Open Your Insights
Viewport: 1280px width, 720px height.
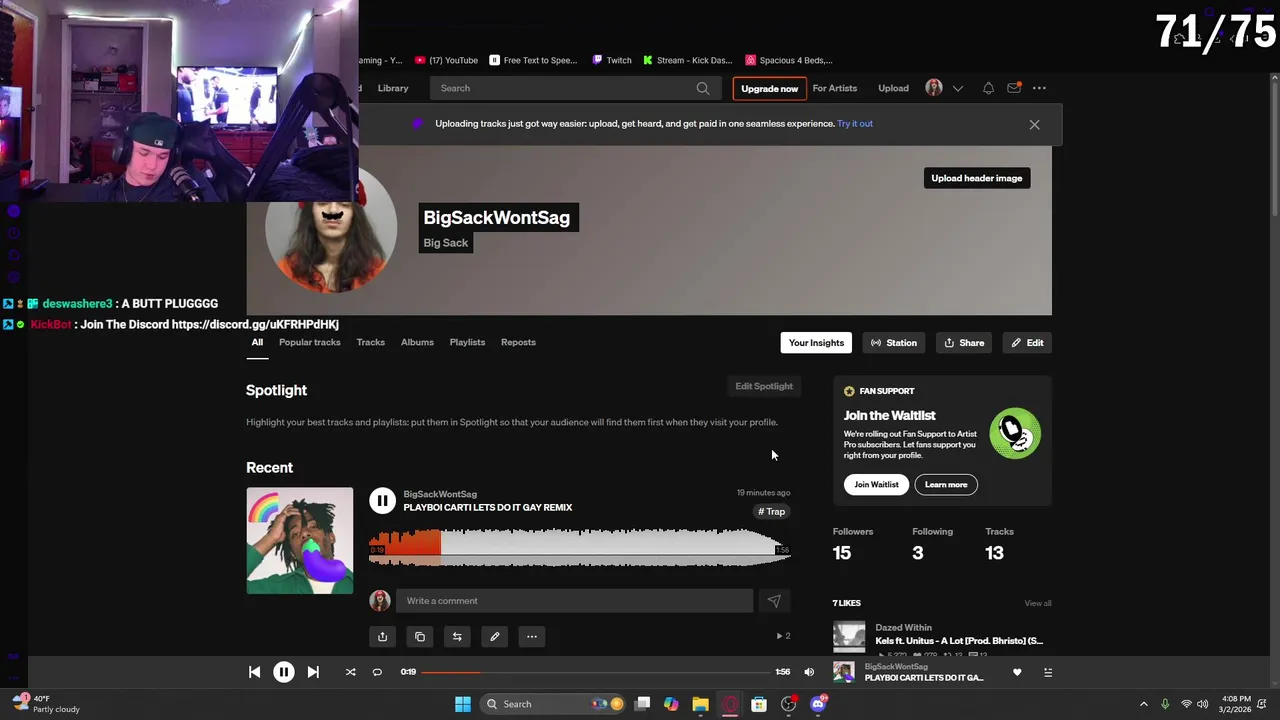pyautogui.click(x=816, y=343)
